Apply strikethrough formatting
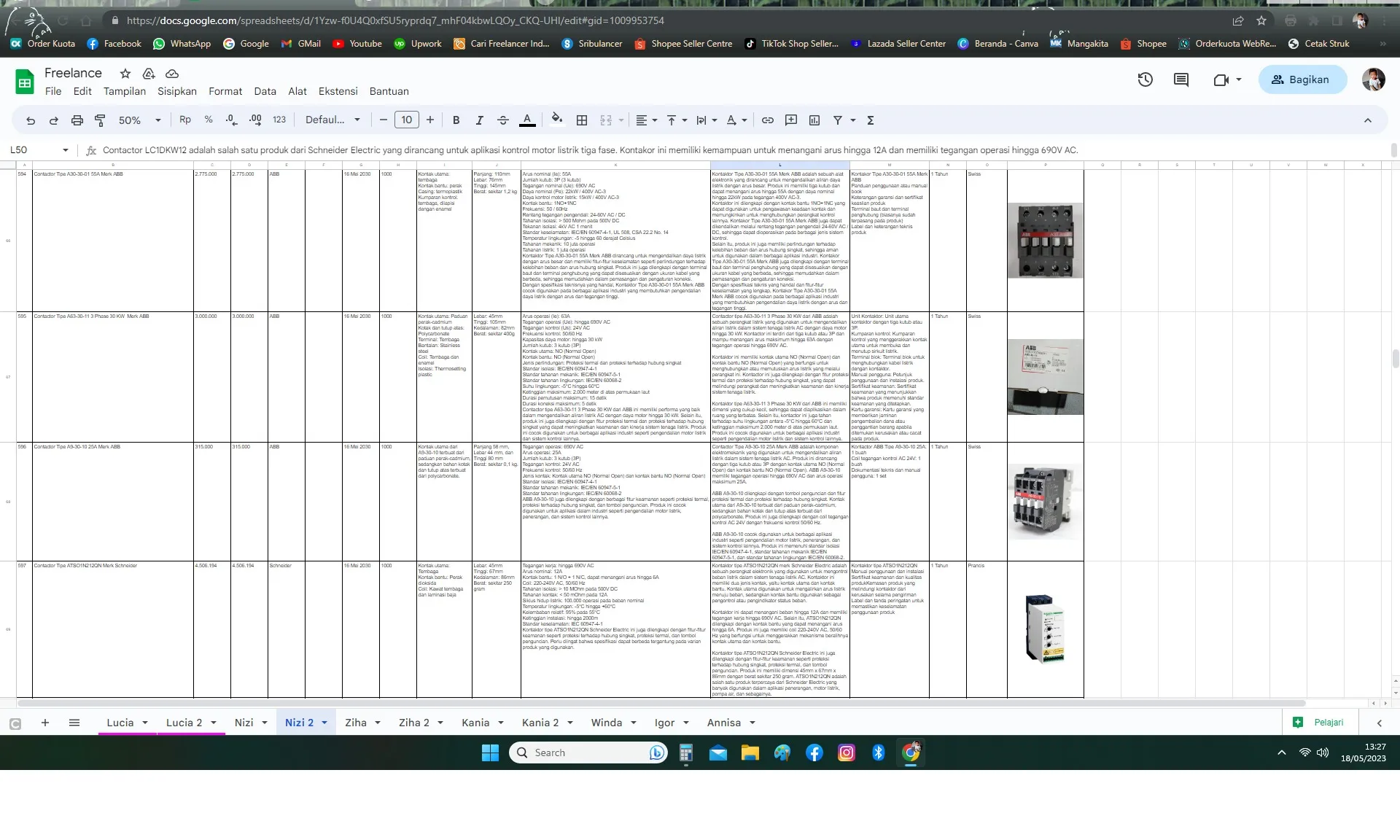The width and height of the screenshot is (1400, 840). [x=503, y=120]
